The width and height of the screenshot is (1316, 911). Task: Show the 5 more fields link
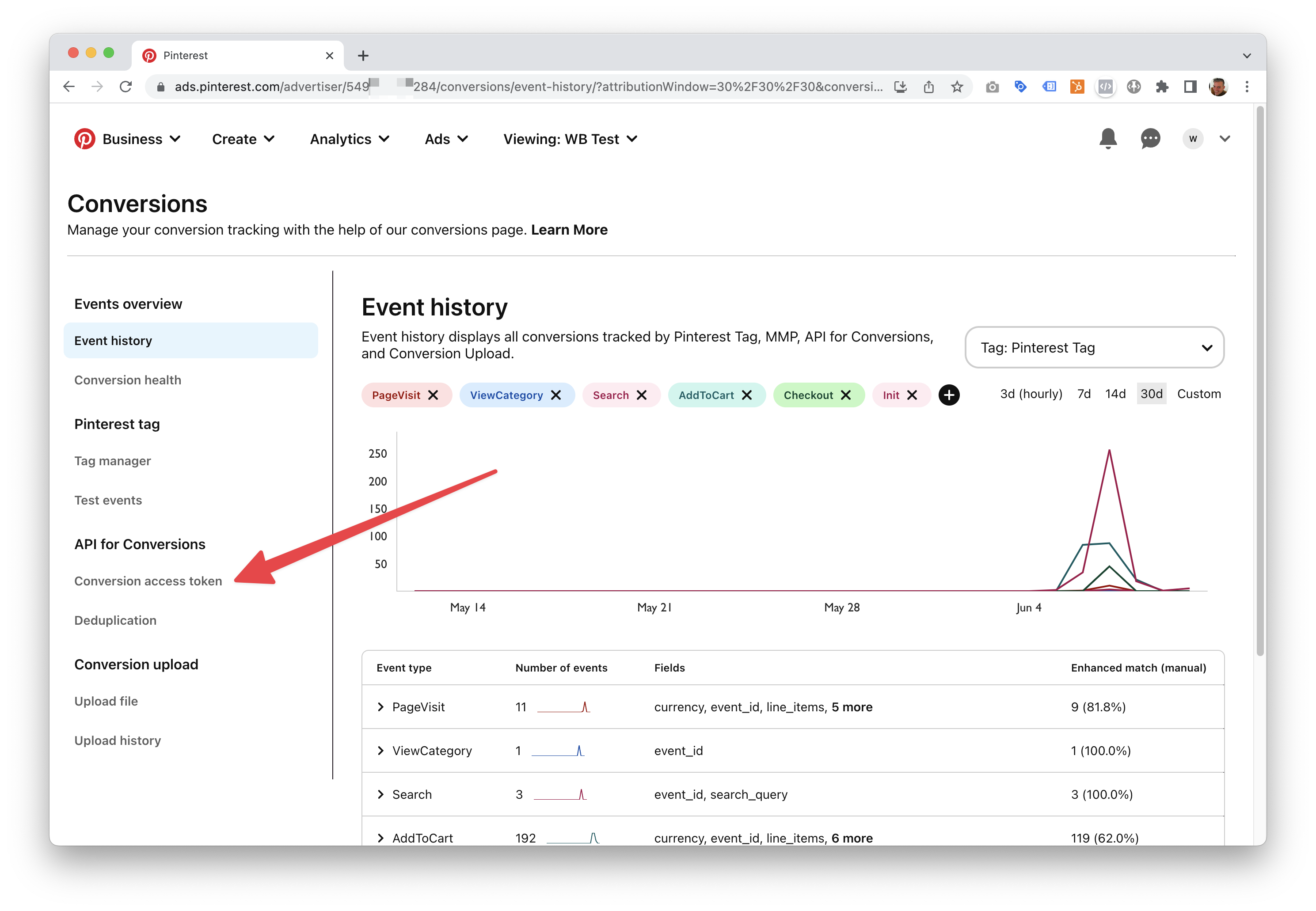coord(852,706)
